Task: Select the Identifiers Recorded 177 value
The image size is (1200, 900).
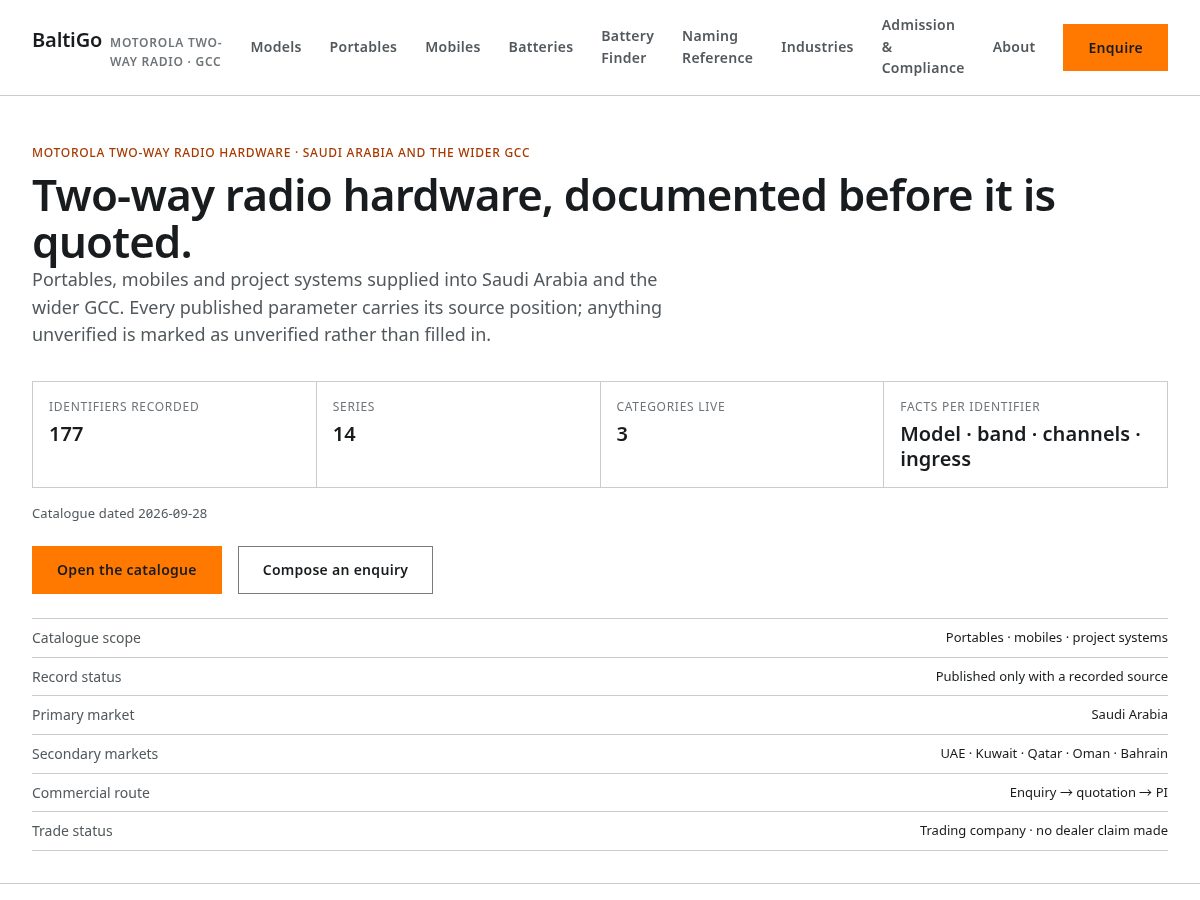Action: tap(66, 434)
